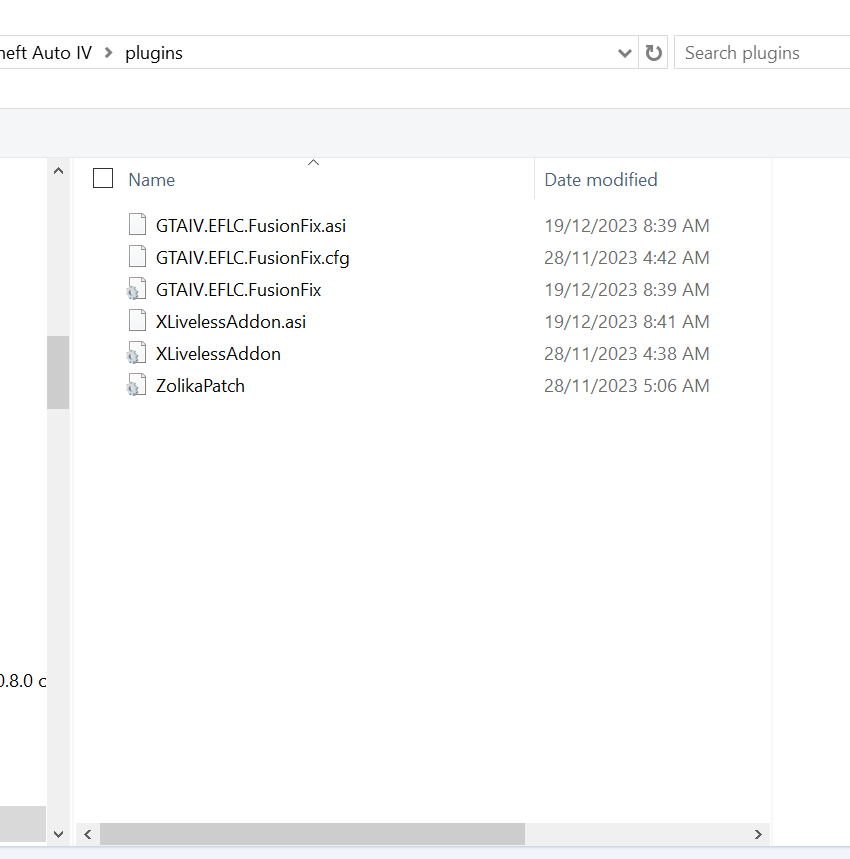Sort files by Date modified column
Image resolution: width=850 pixels, height=859 pixels.
pyautogui.click(x=601, y=180)
